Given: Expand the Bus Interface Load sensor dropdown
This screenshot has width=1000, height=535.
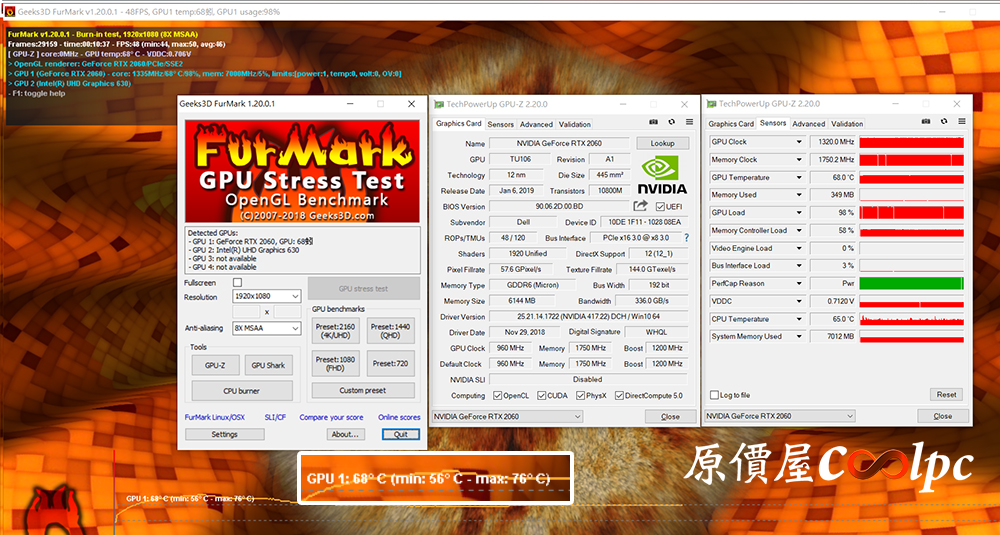Looking at the screenshot, I should 798,265.
